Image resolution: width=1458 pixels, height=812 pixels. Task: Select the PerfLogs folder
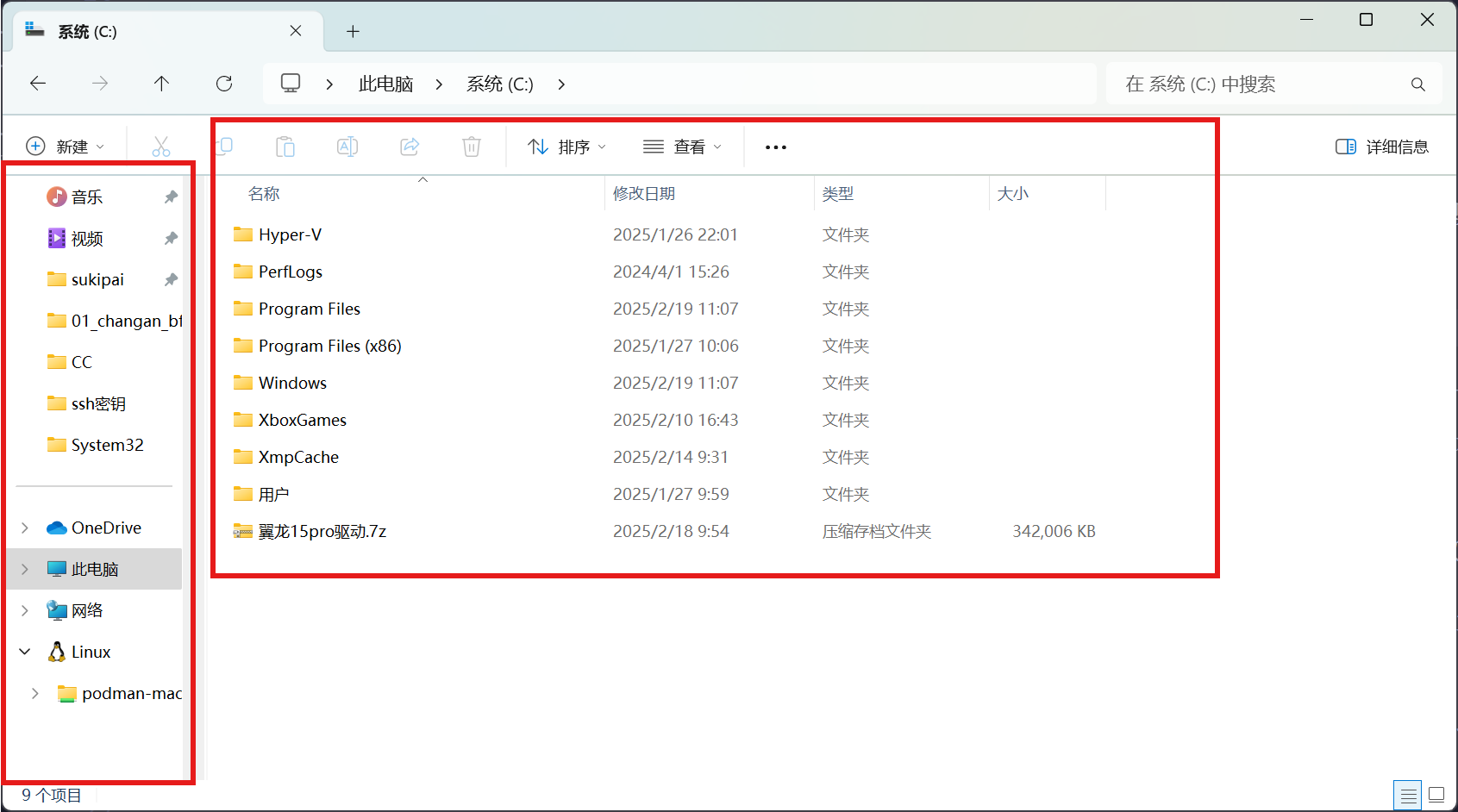tap(278, 272)
